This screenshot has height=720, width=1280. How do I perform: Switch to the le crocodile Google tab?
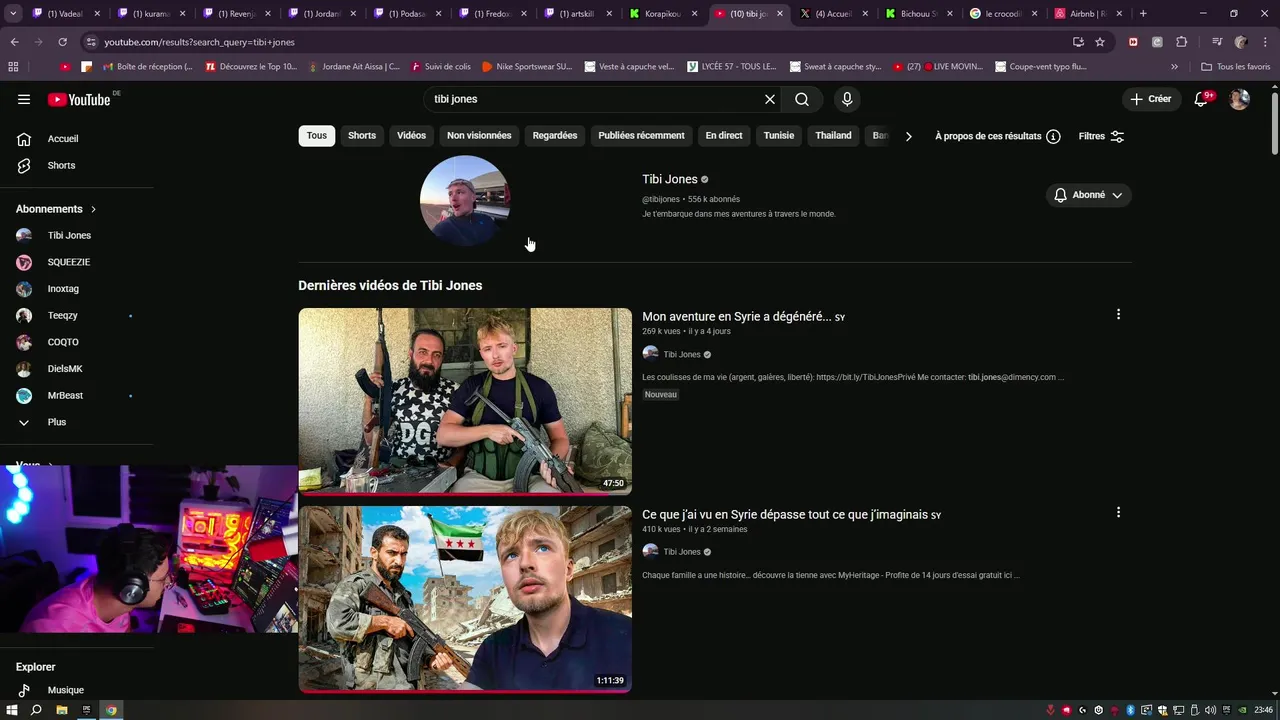[1003, 14]
